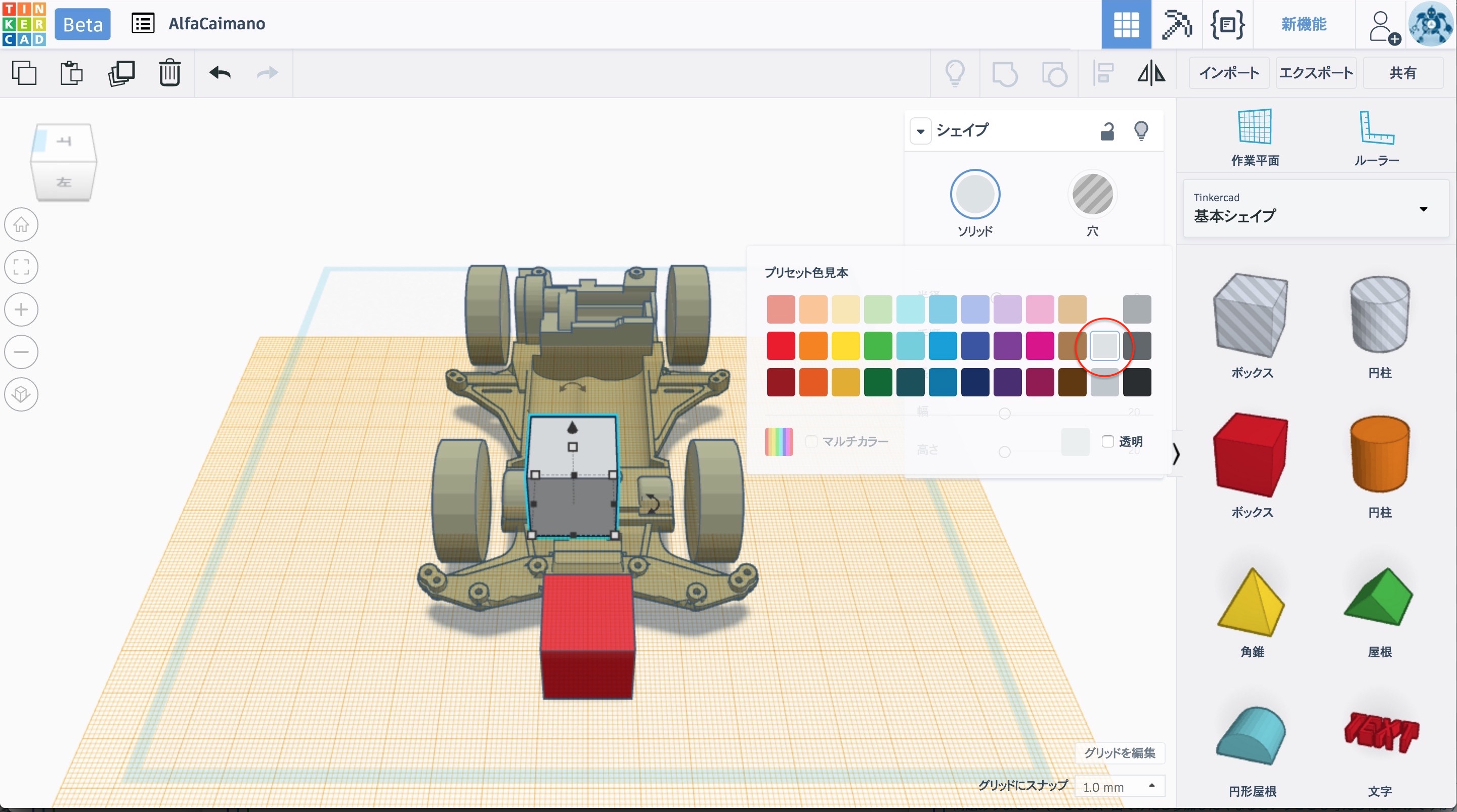Click the red ボックス box shape thumbnail

click(1251, 454)
